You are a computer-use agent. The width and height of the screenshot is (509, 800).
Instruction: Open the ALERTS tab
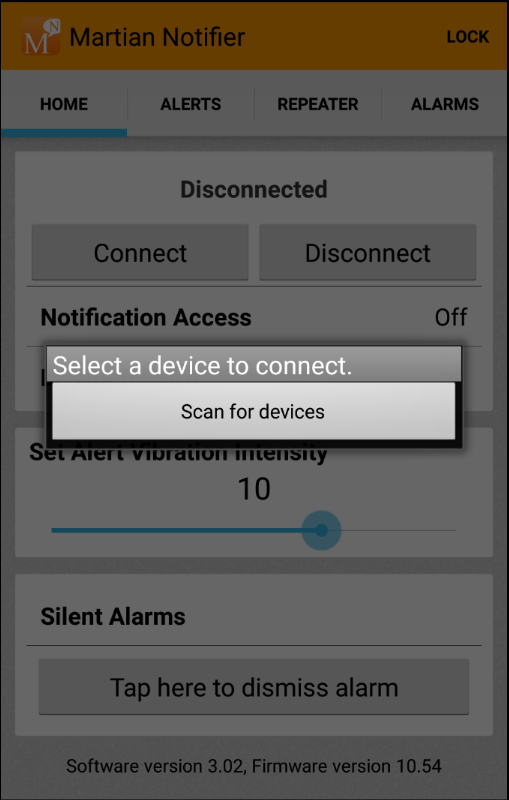[x=191, y=104]
